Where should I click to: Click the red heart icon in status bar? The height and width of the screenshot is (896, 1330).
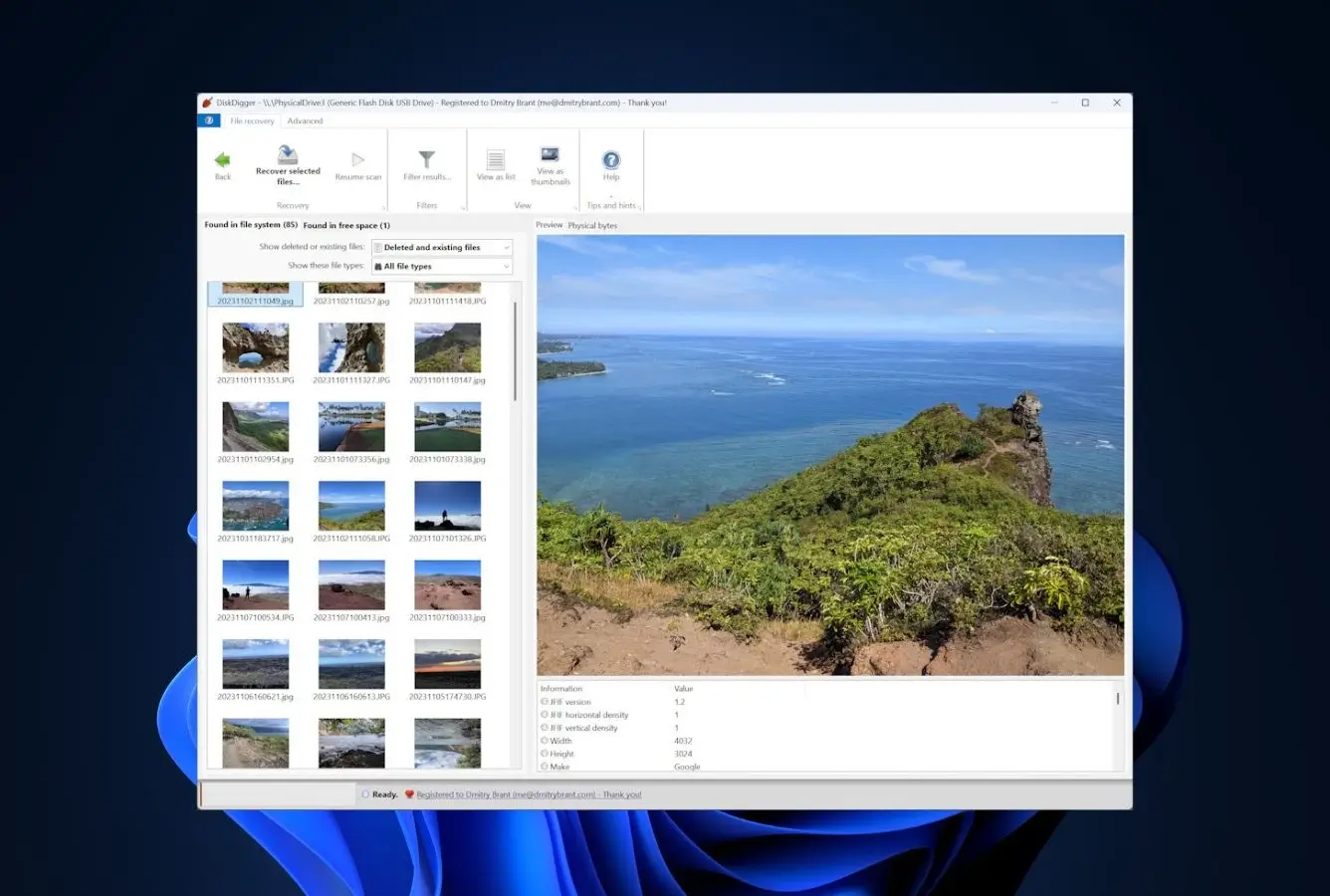(x=409, y=794)
